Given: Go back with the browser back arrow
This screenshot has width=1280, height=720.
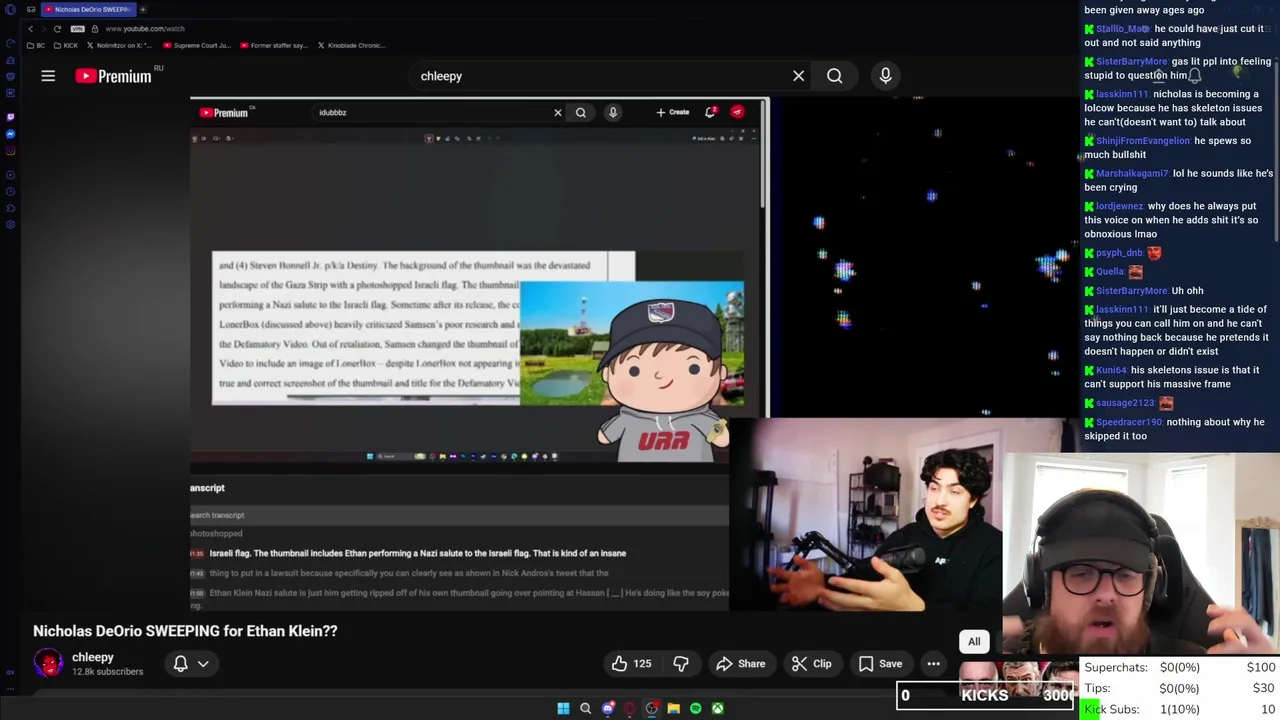Looking at the screenshot, I should (30, 29).
